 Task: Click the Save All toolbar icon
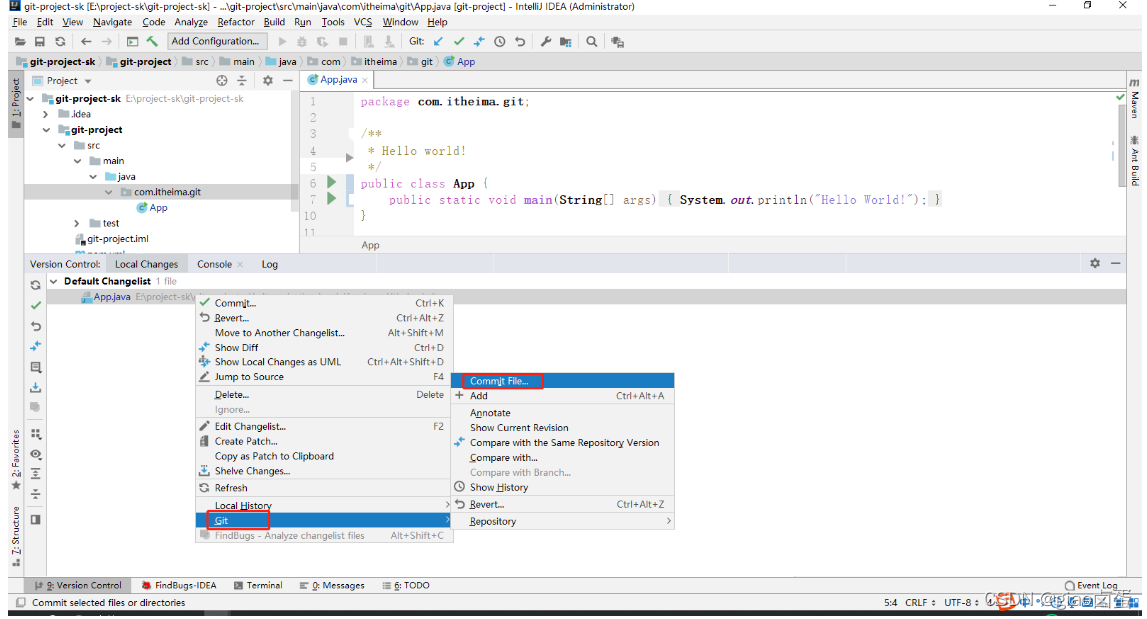40,42
